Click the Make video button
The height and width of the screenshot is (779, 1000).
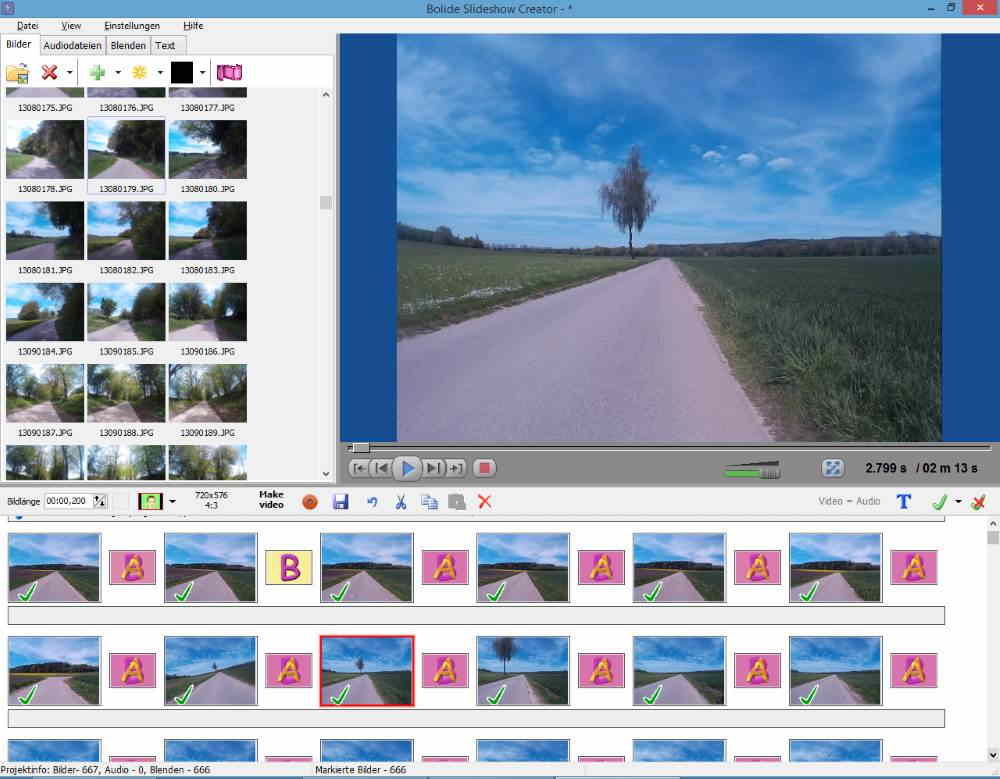271,500
